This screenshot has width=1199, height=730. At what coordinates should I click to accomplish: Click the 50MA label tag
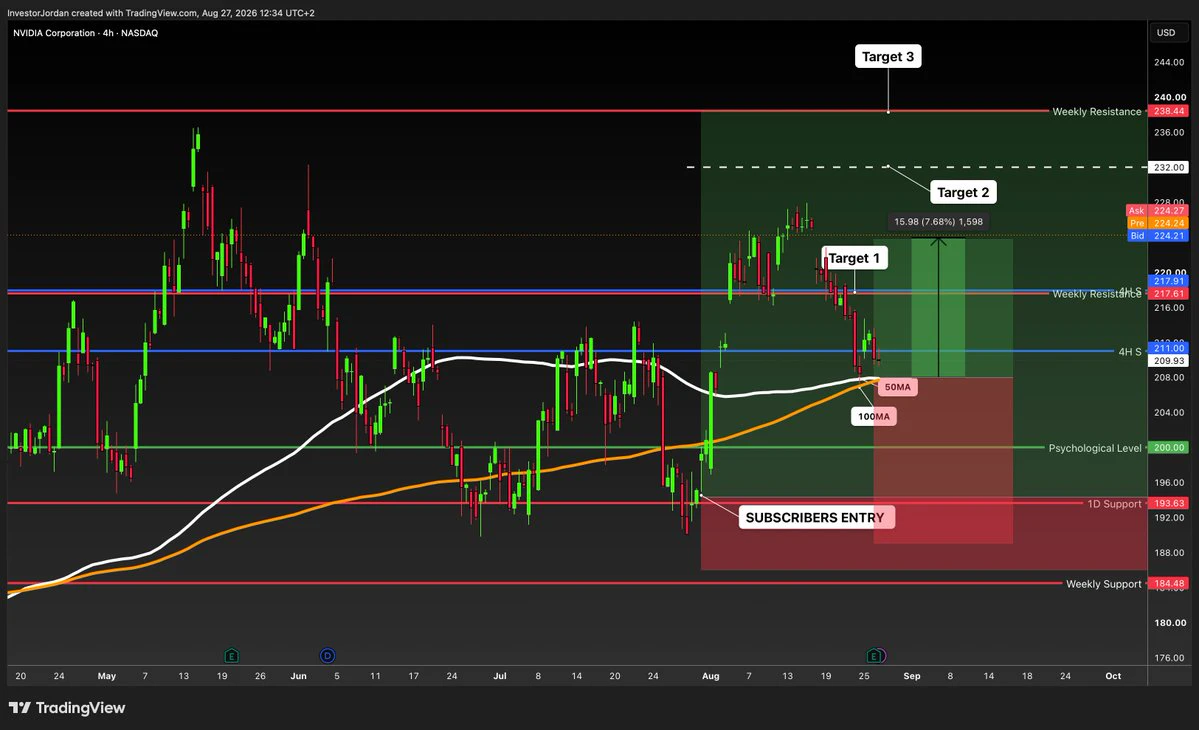pyautogui.click(x=898, y=387)
